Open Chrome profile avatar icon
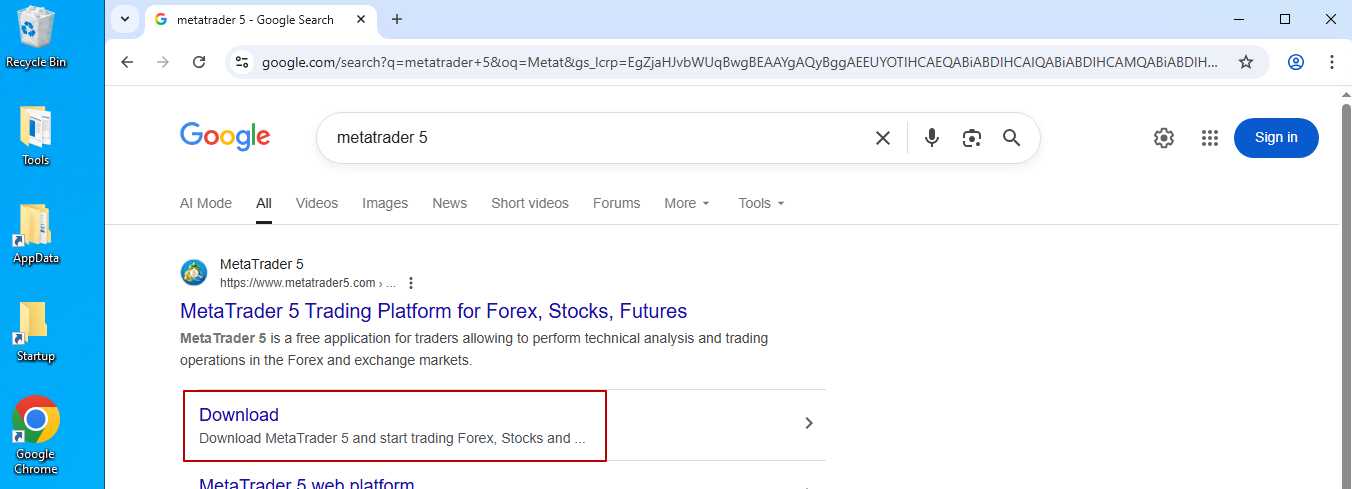The width and height of the screenshot is (1352, 489). [x=1296, y=62]
